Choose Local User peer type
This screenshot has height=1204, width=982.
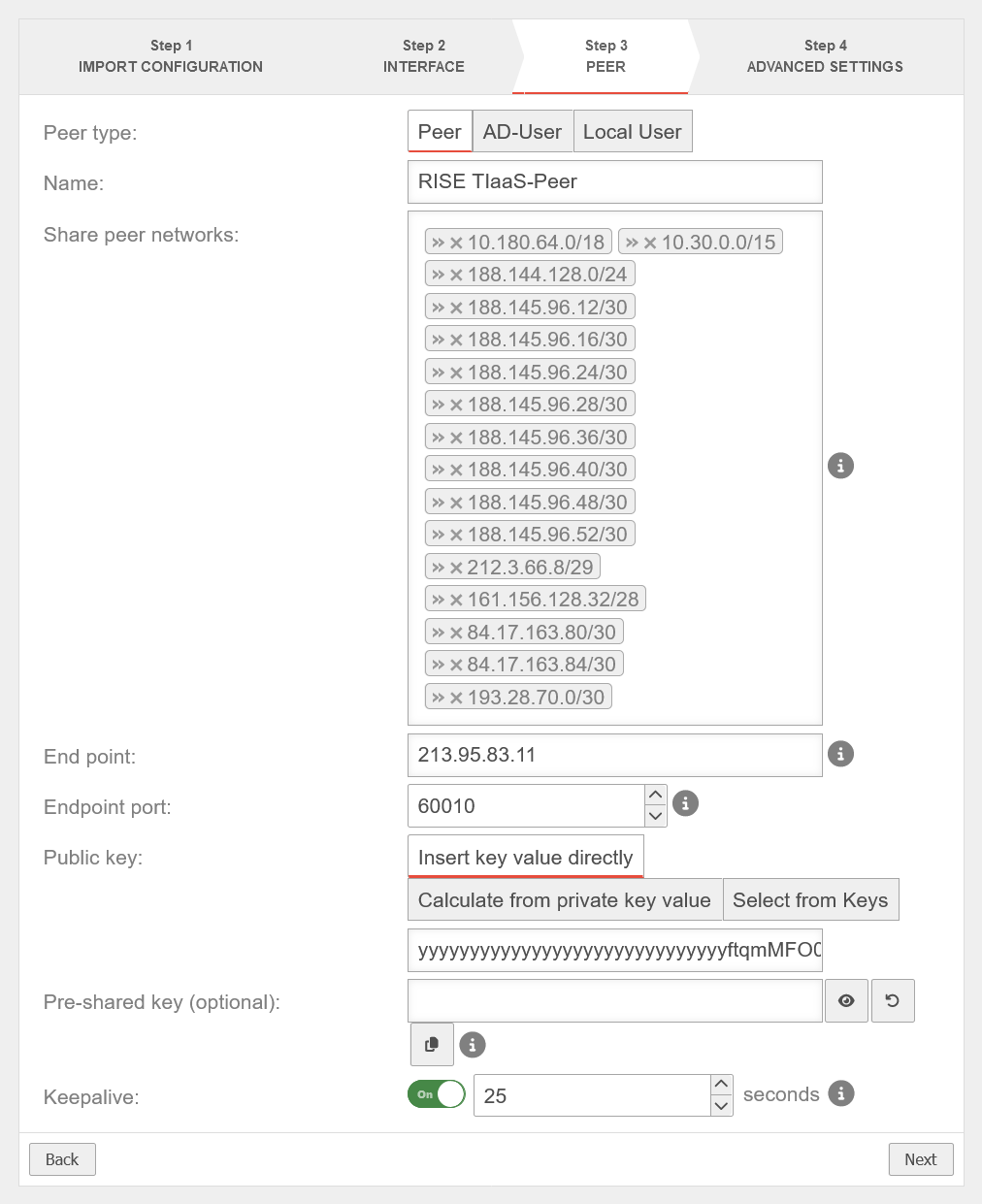click(632, 132)
